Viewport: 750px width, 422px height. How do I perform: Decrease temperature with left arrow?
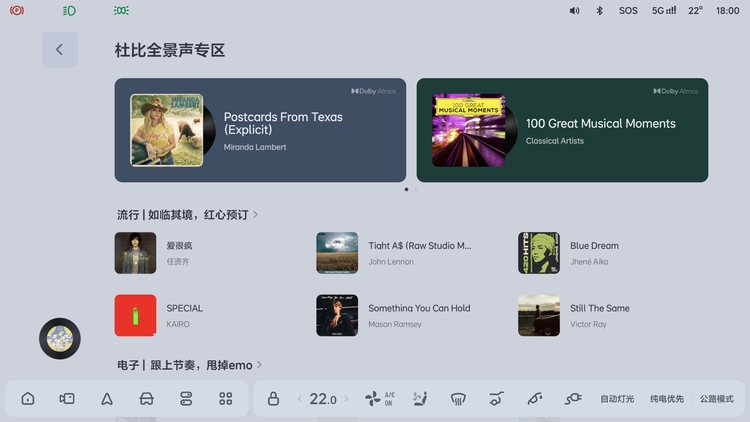pos(299,399)
